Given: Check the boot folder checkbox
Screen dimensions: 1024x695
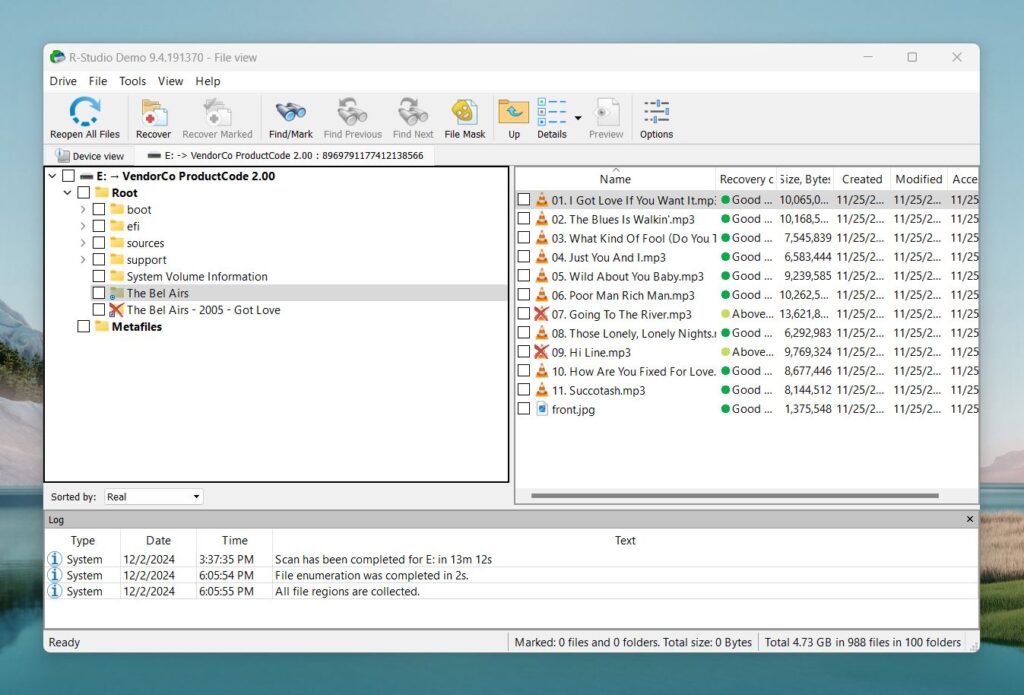Looking at the screenshot, I should 99,209.
